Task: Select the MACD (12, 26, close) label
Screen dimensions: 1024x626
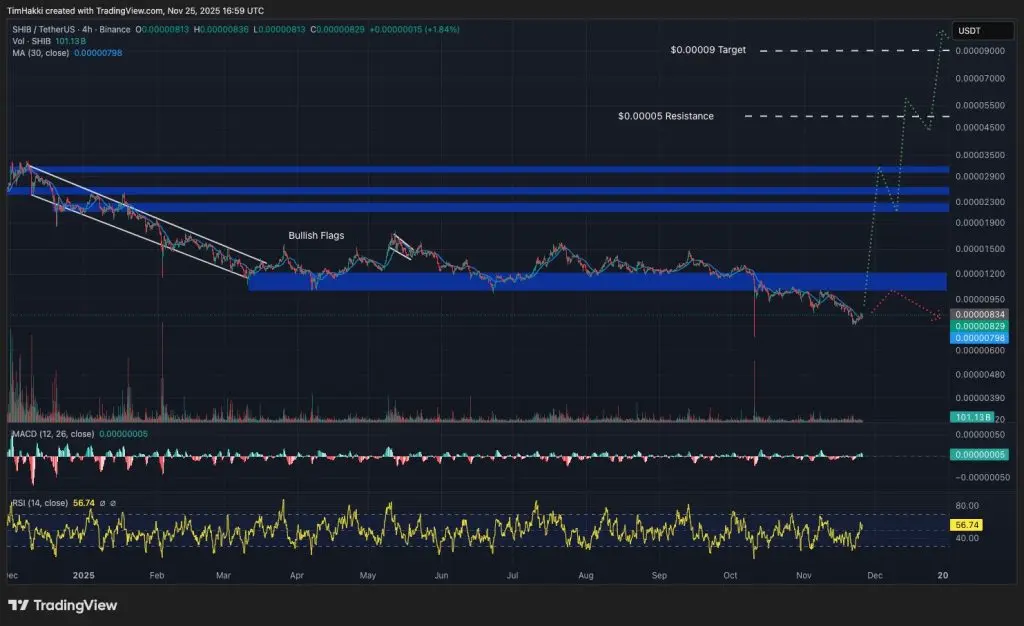Action: (x=55, y=434)
